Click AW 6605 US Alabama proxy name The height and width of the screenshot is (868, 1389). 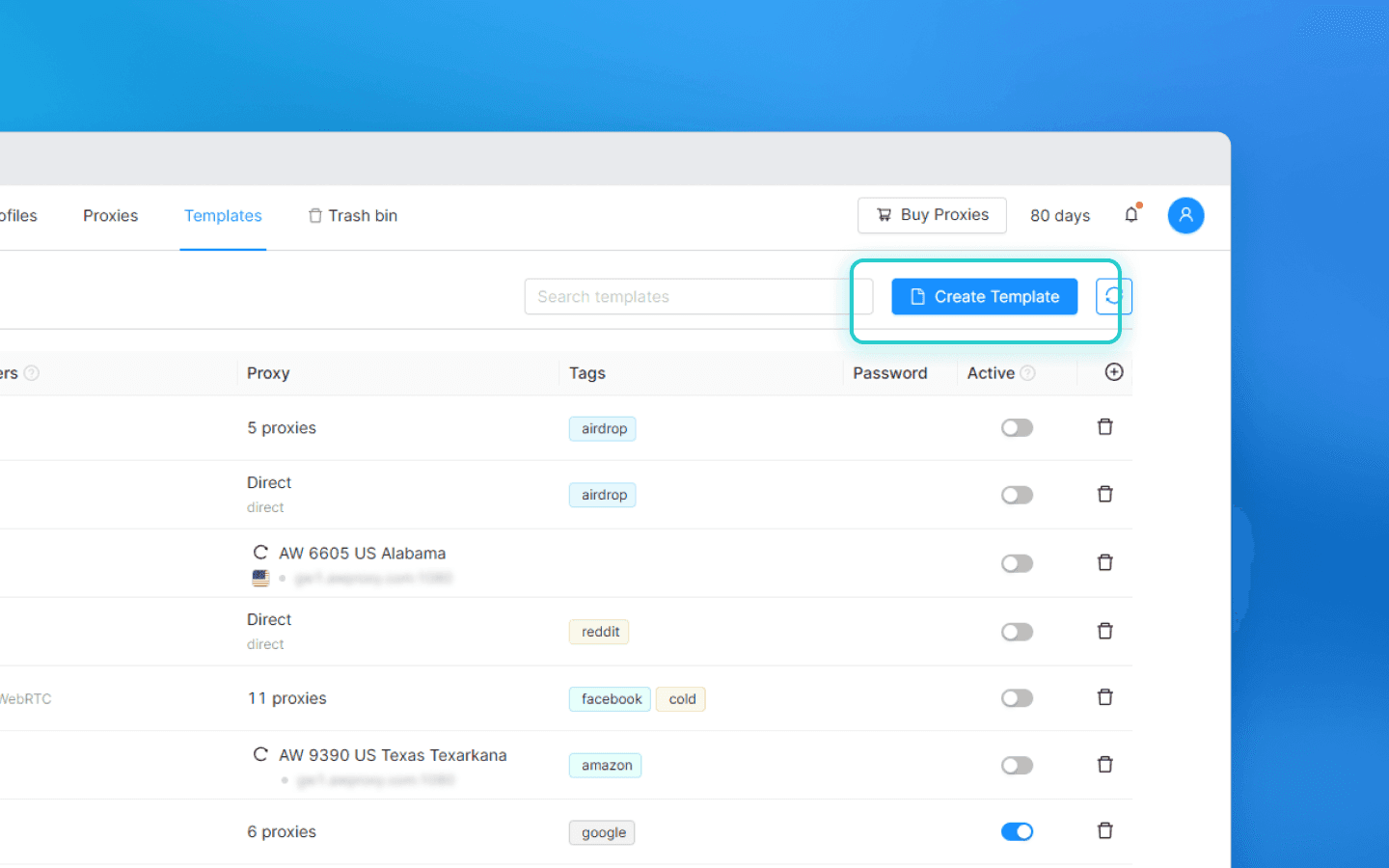tap(362, 554)
